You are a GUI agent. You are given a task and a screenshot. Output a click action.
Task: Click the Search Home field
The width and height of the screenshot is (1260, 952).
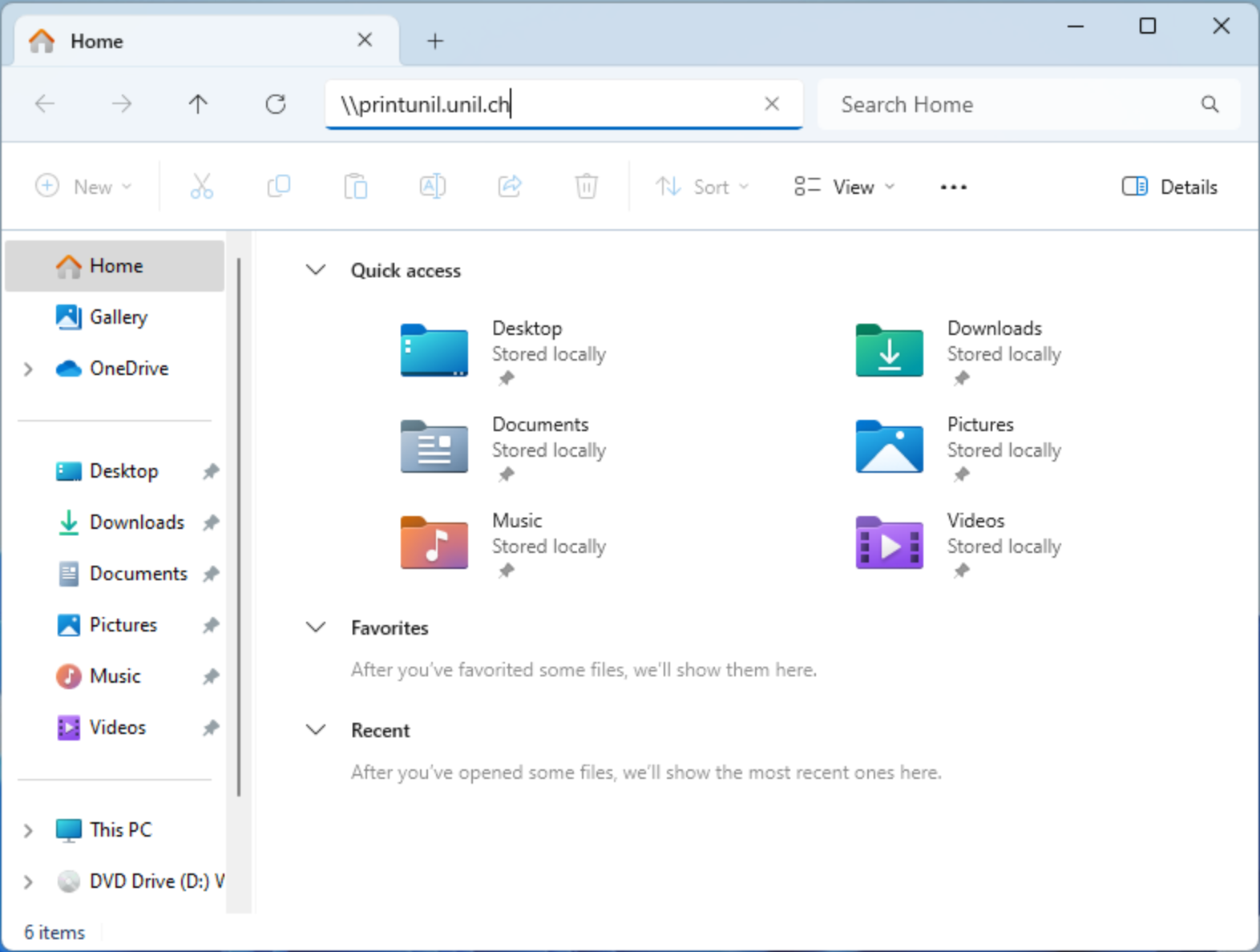coord(1010,104)
